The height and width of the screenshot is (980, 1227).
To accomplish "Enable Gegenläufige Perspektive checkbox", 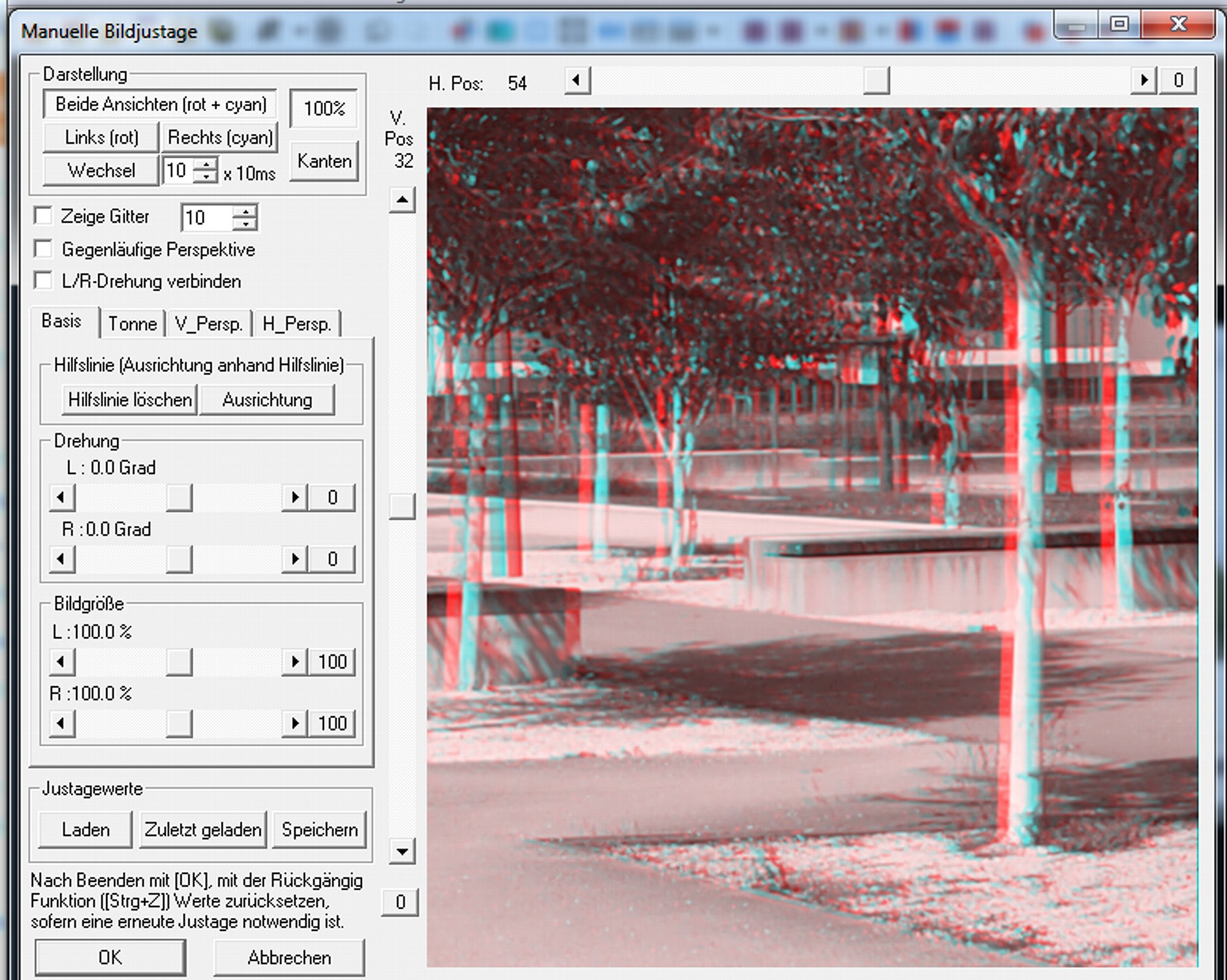I will (43, 249).
